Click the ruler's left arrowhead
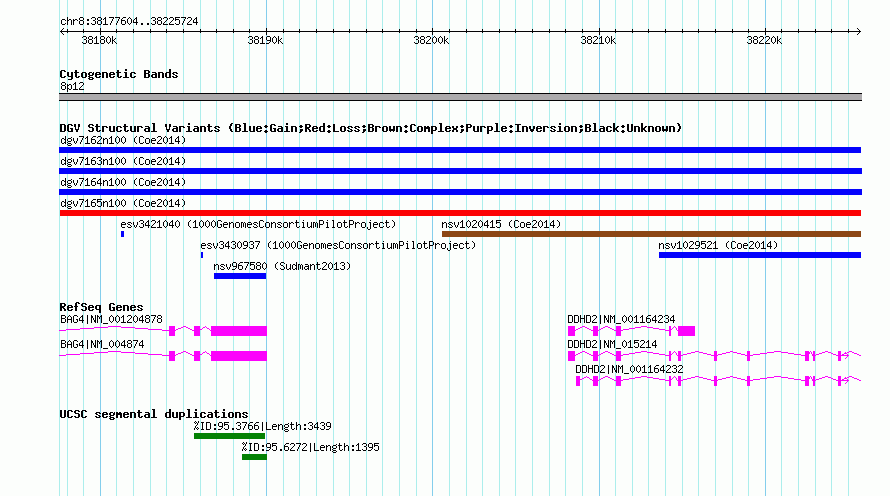The height and width of the screenshot is (496, 890). pyautogui.click(x=62, y=31)
